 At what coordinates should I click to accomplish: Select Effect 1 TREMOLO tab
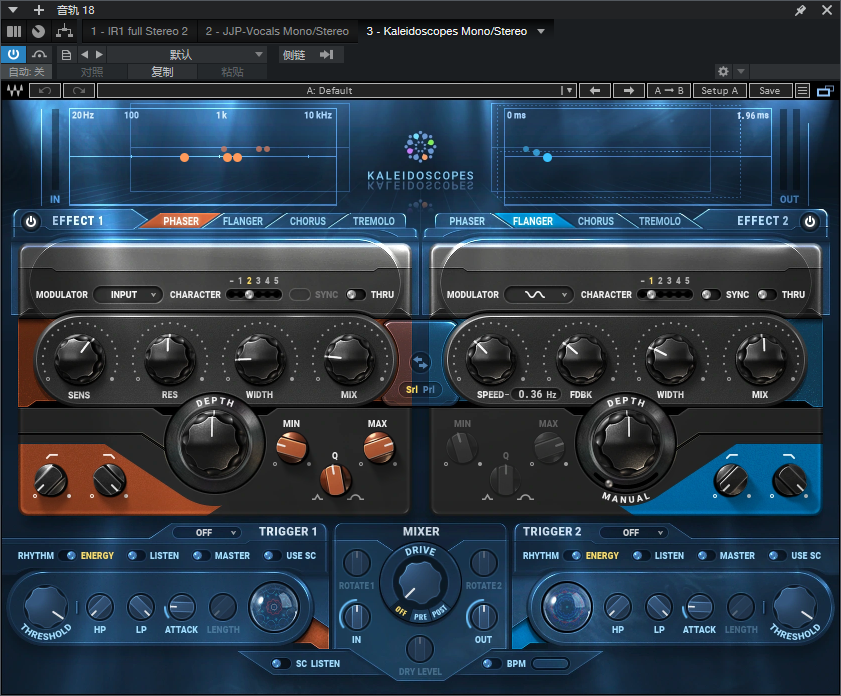pos(373,221)
